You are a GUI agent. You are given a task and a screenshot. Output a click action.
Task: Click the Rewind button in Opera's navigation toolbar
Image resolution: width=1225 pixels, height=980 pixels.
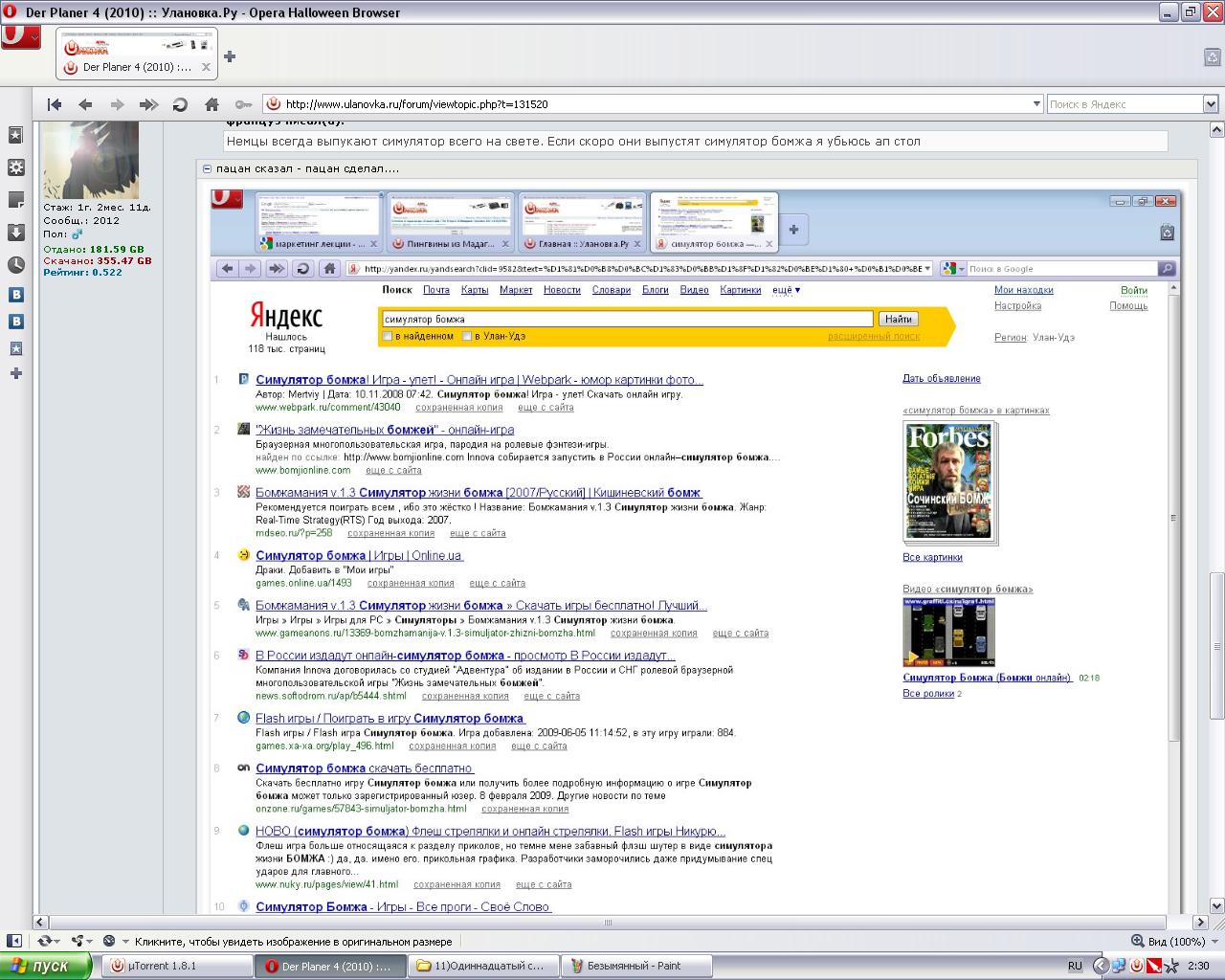[55, 104]
